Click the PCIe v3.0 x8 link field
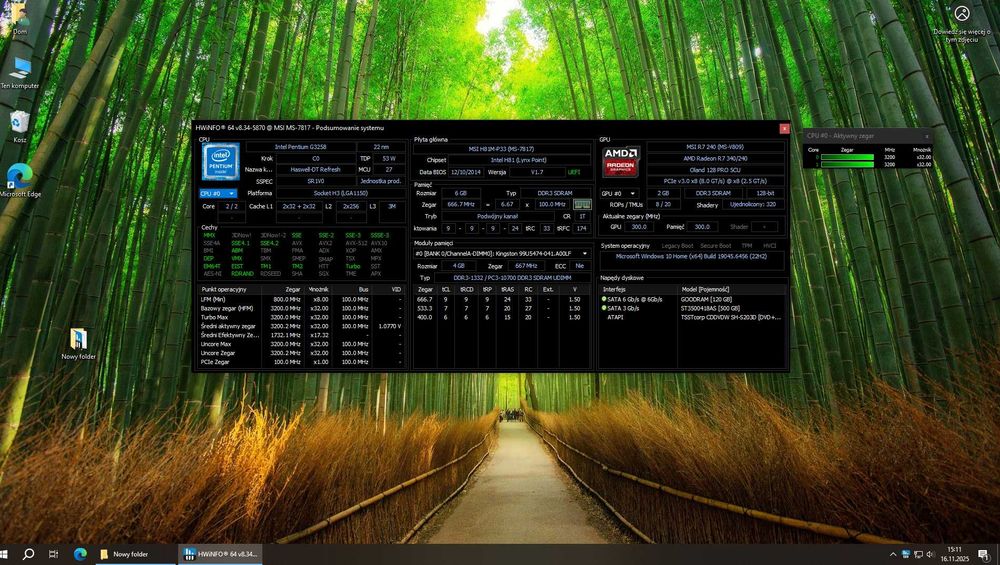The width and height of the screenshot is (1000, 565). pyautogui.click(x=716, y=181)
